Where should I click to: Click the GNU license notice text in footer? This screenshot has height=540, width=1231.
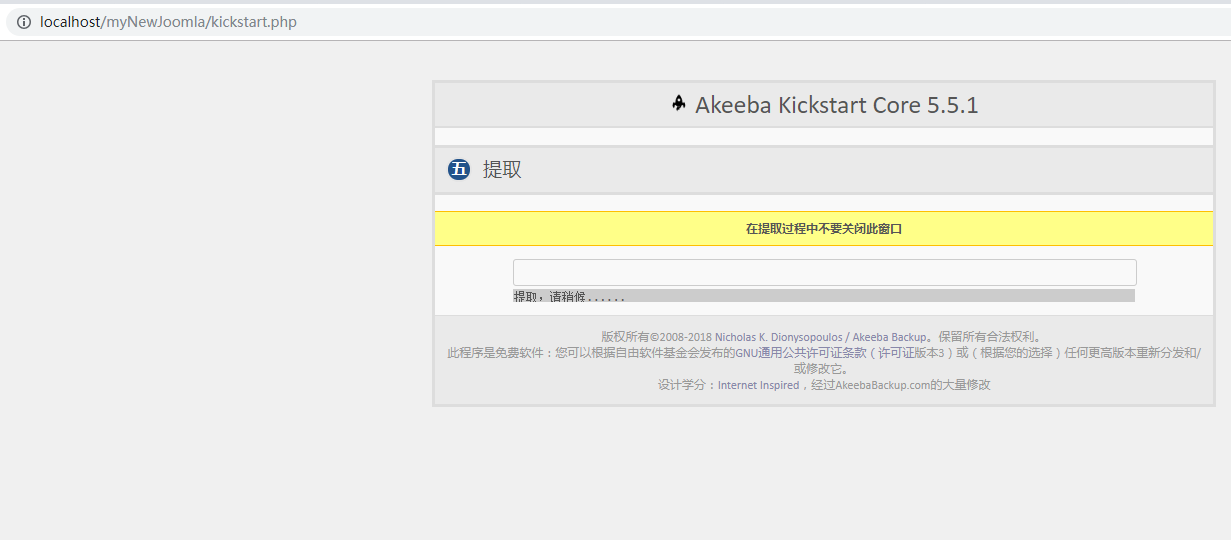click(x=824, y=360)
